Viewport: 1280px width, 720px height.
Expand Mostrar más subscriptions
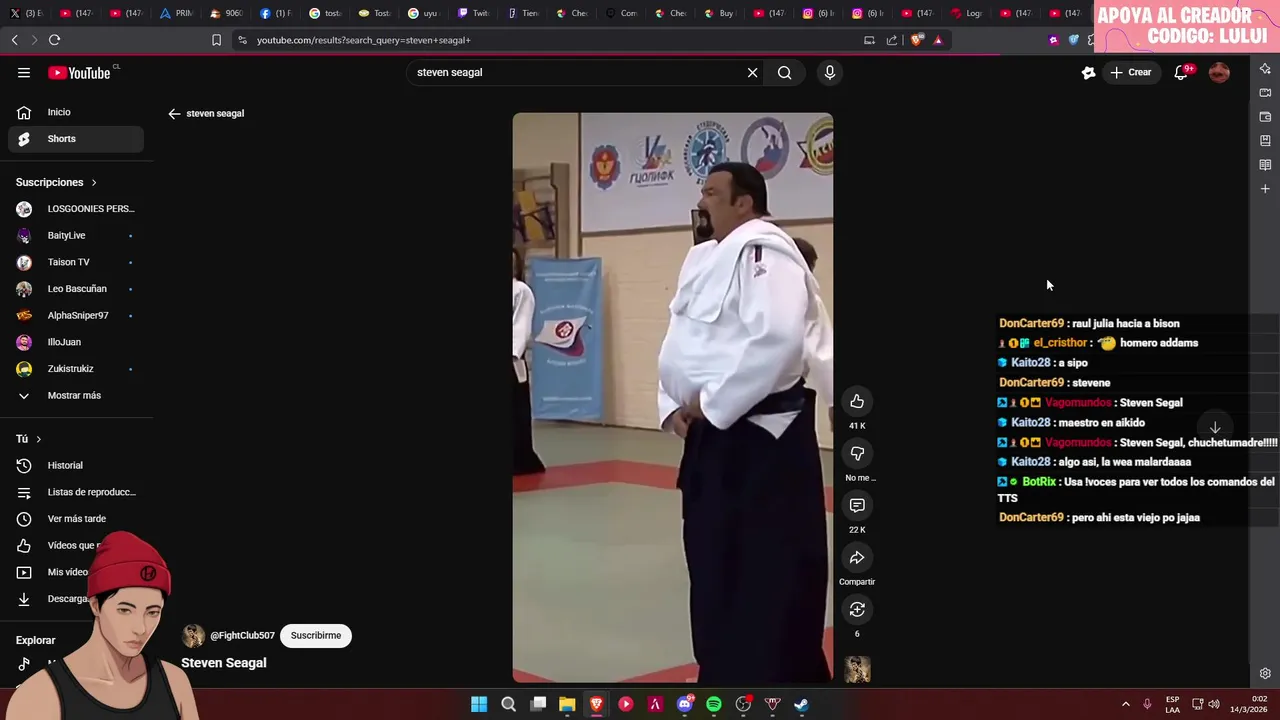(x=76, y=395)
